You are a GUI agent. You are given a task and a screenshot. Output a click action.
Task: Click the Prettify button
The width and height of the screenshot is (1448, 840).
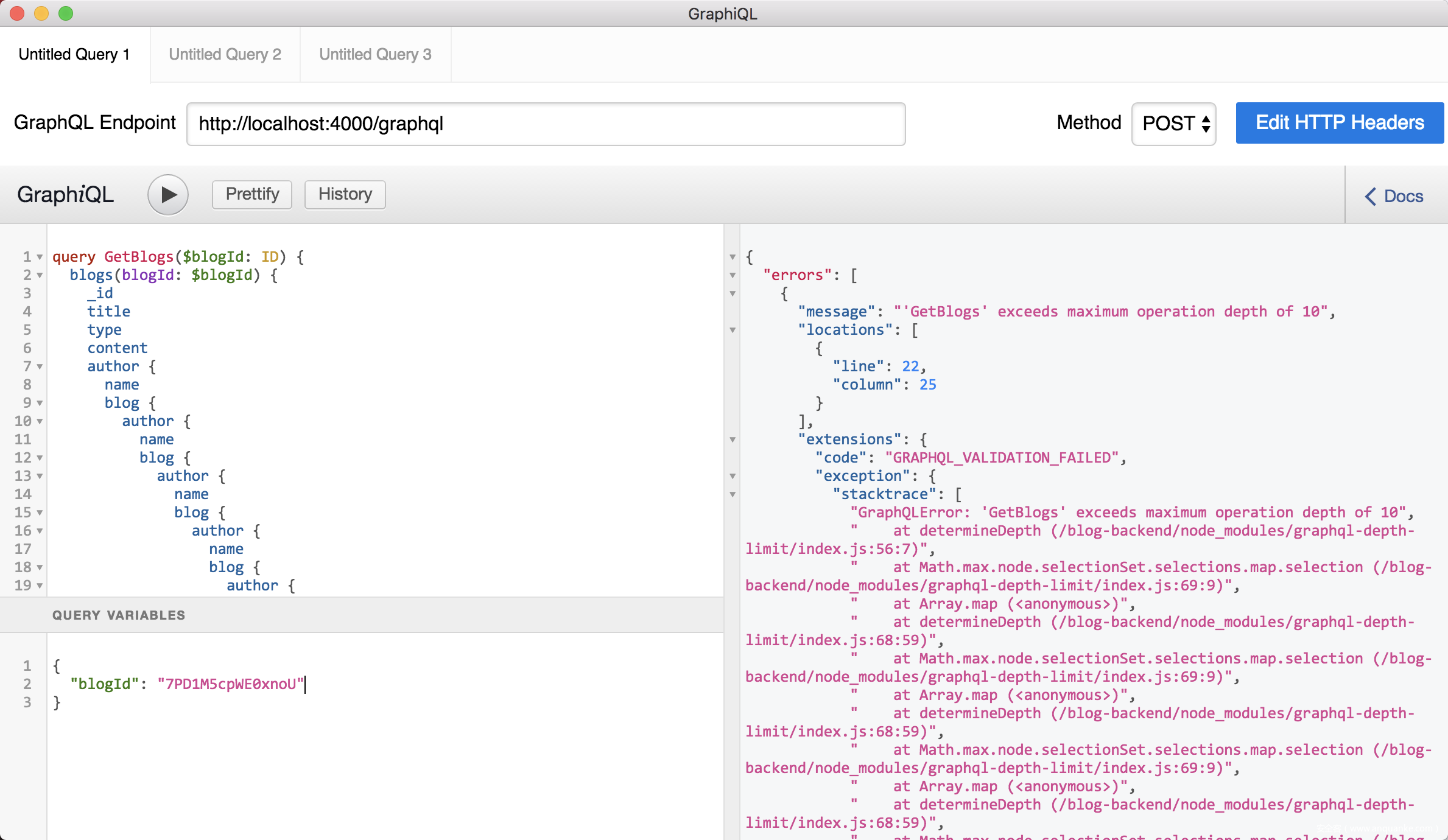point(252,194)
